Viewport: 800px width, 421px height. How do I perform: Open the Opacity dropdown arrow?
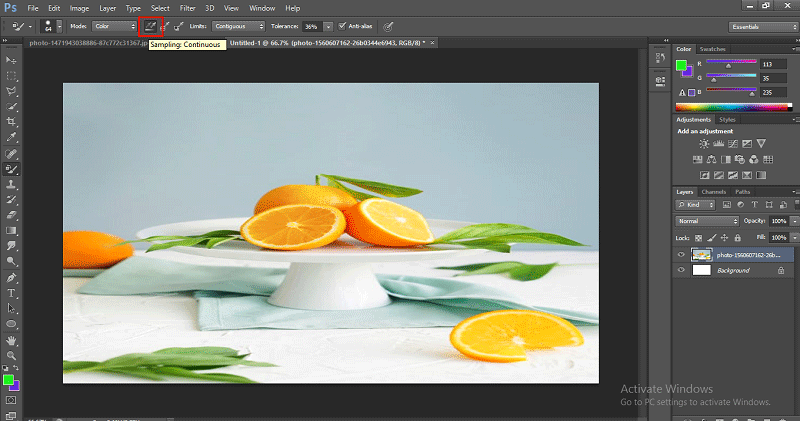(x=794, y=221)
